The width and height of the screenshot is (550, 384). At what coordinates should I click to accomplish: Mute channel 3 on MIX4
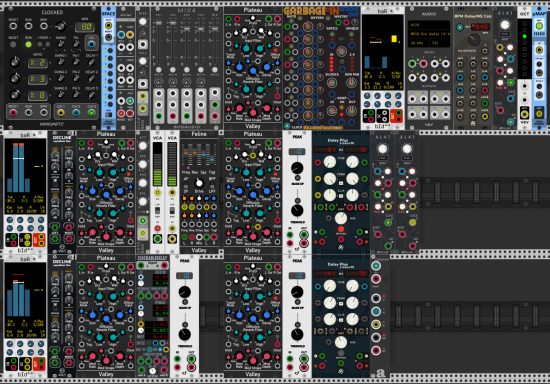tap(187, 70)
